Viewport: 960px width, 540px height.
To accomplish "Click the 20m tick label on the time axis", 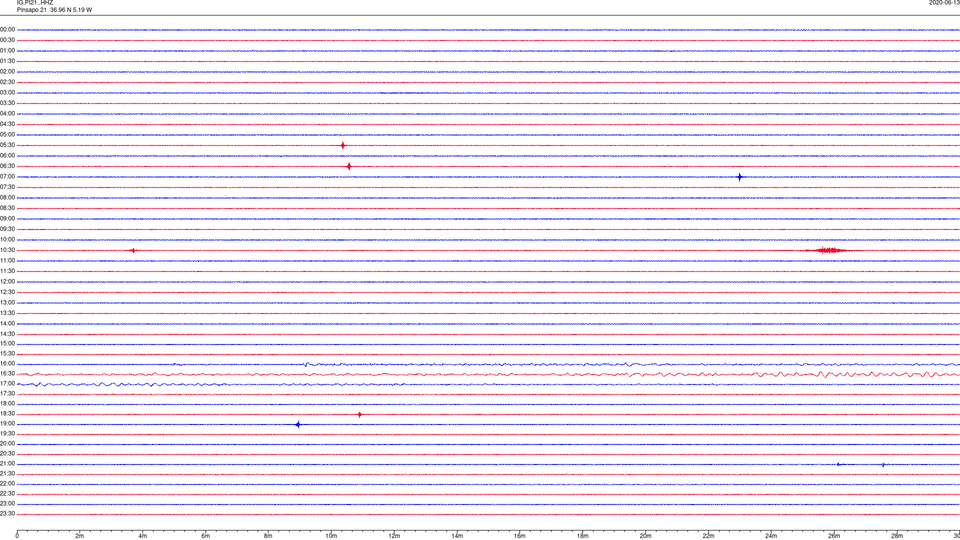I will (x=645, y=536).
